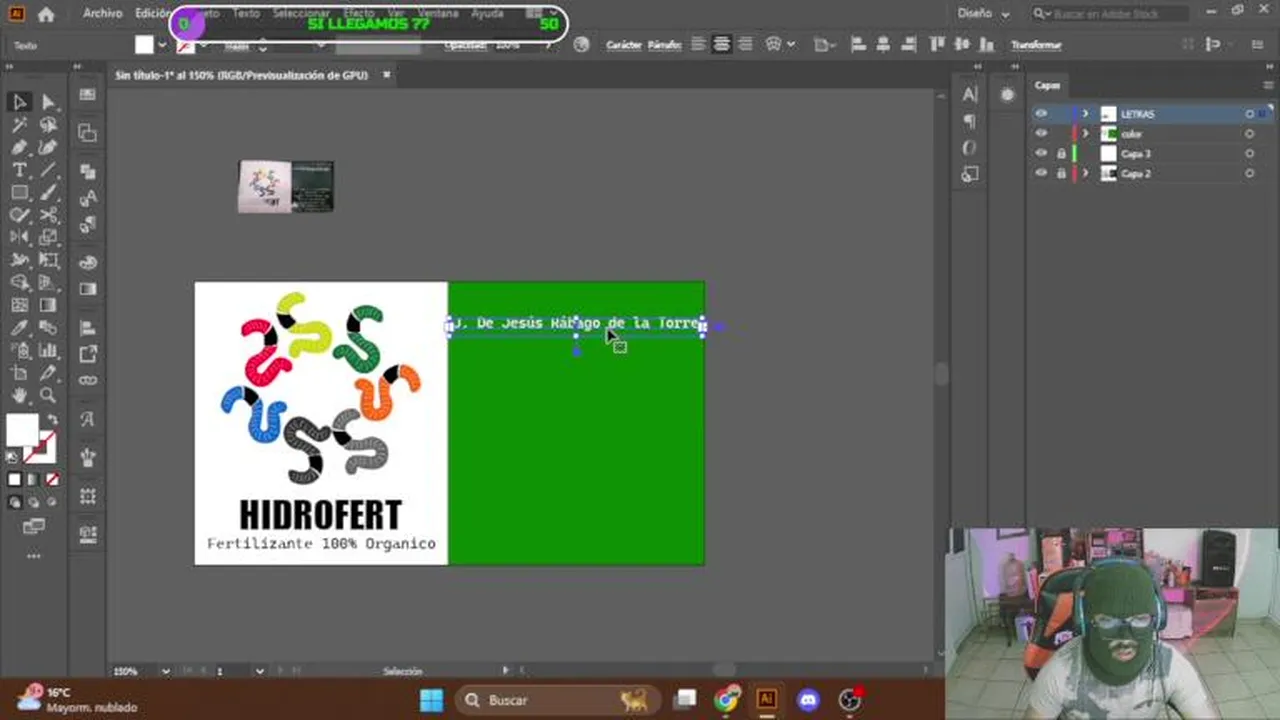Pick the Scissors tool
Image resolution: width=1280 pixels, height=720 pixels.
tap(48, 215)
